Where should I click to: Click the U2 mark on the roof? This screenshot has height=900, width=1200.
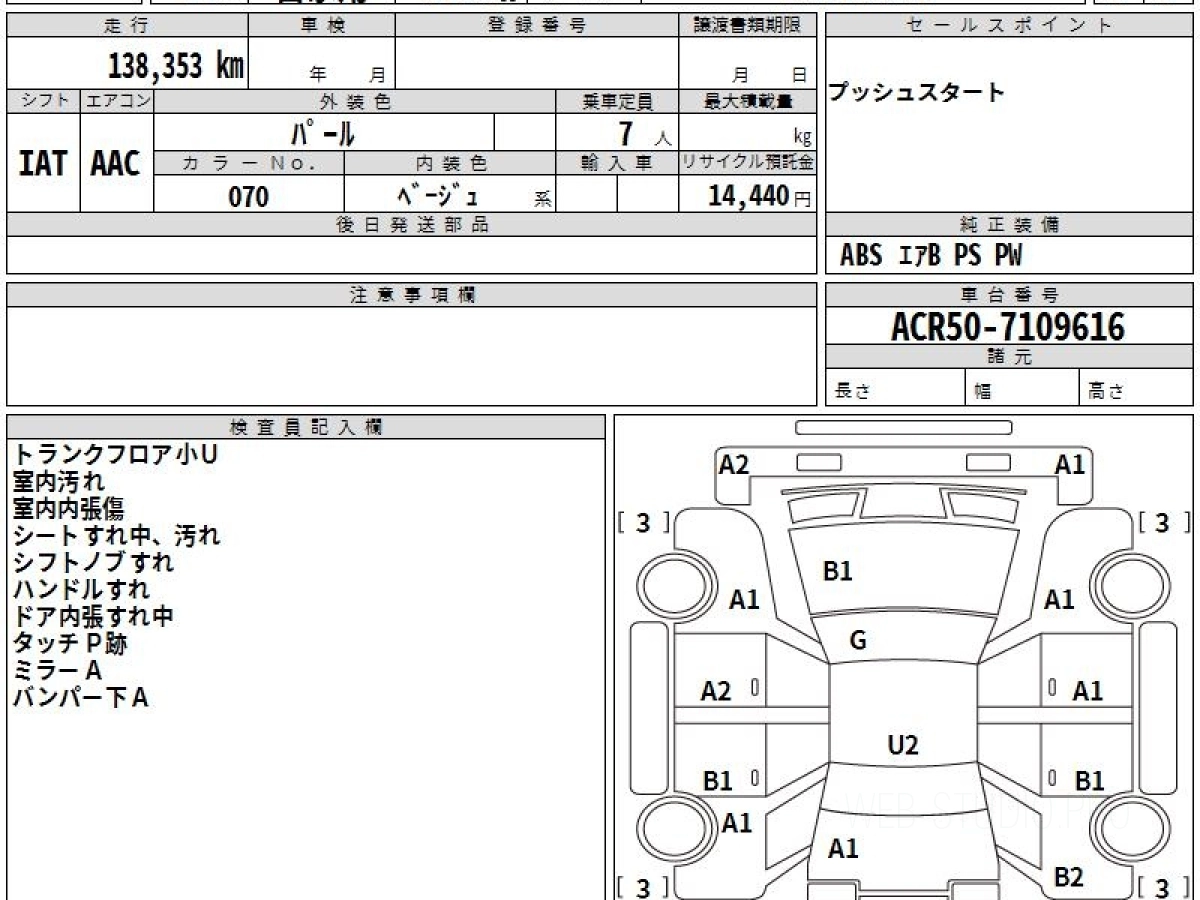[903, 745]
